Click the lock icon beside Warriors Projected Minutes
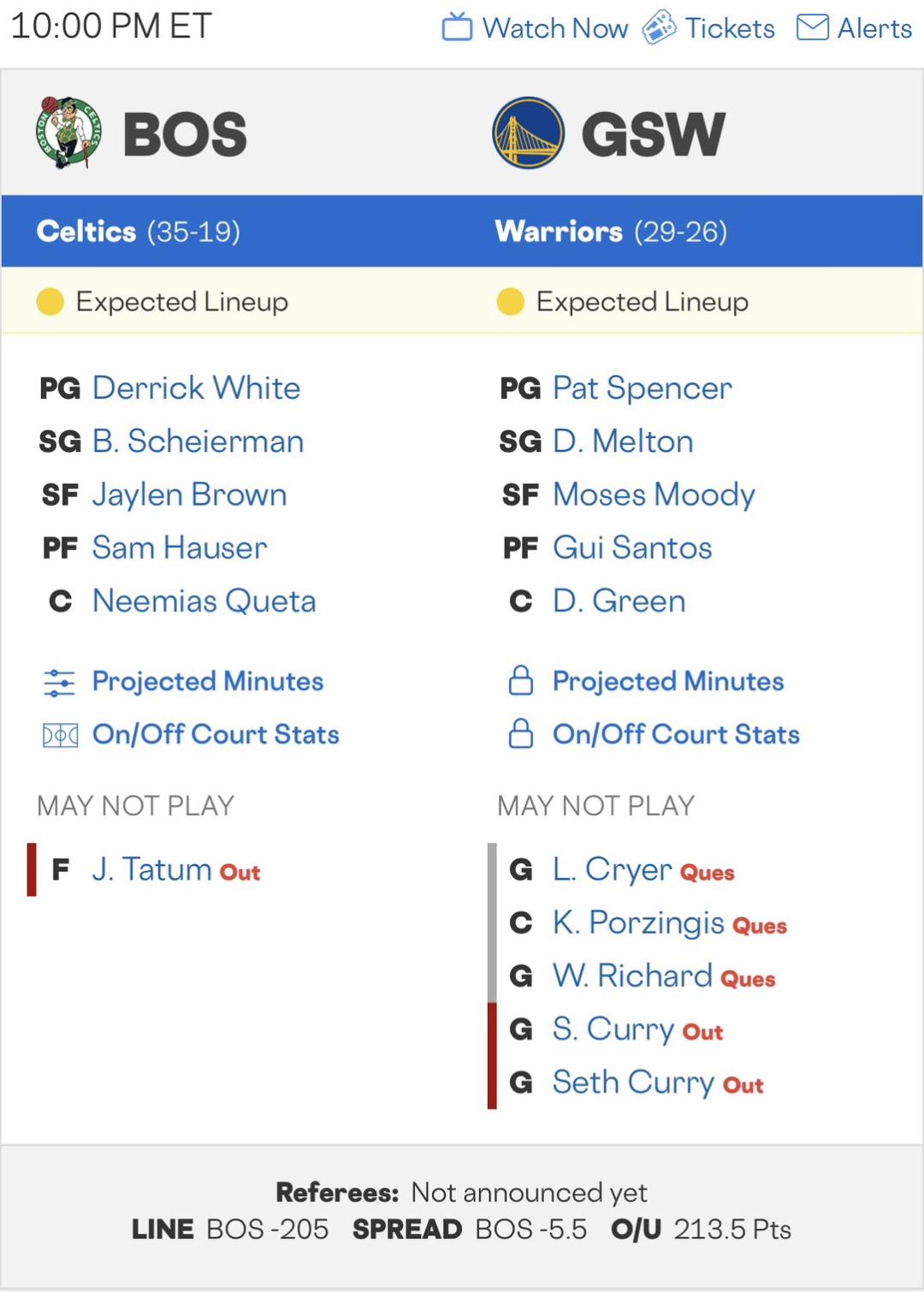Image resolution: width=924 pixels, height=1292 pixels. pyautogui.click(x=521, y=681)
